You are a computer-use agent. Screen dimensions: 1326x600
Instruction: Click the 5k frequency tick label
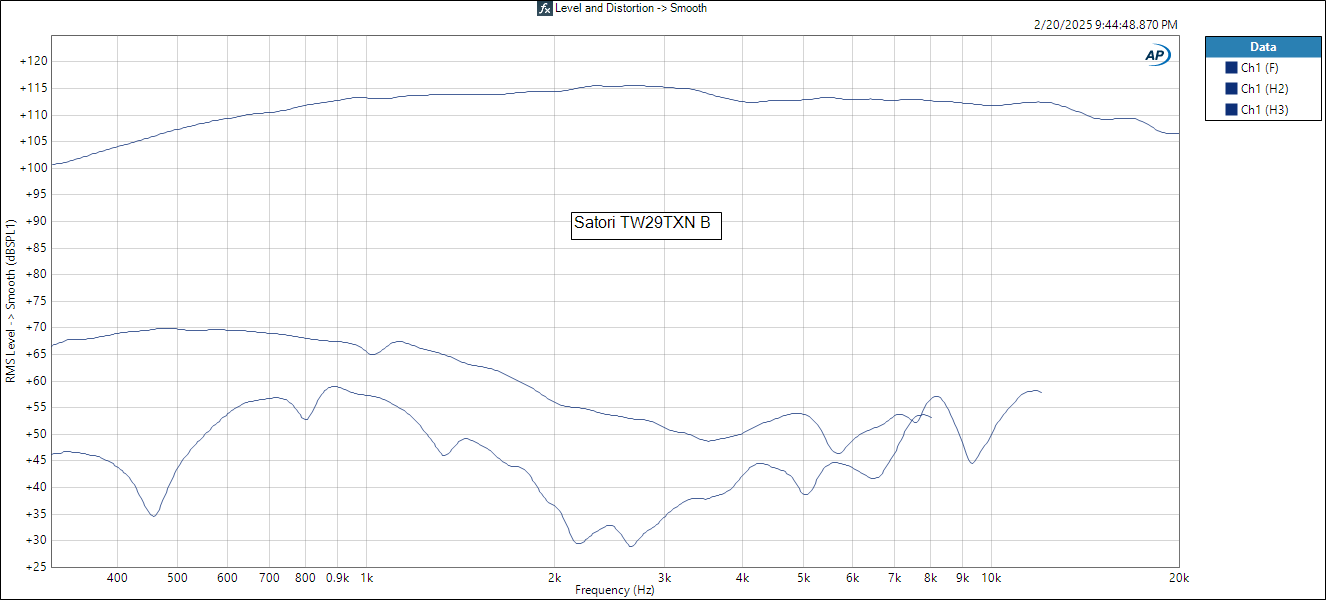pyautogui.click(x=803, y=578)
